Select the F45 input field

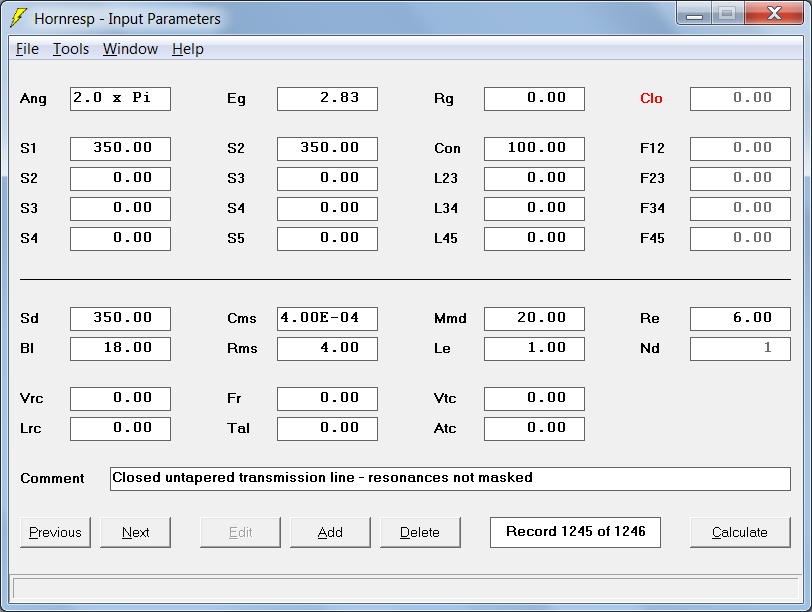741,239
